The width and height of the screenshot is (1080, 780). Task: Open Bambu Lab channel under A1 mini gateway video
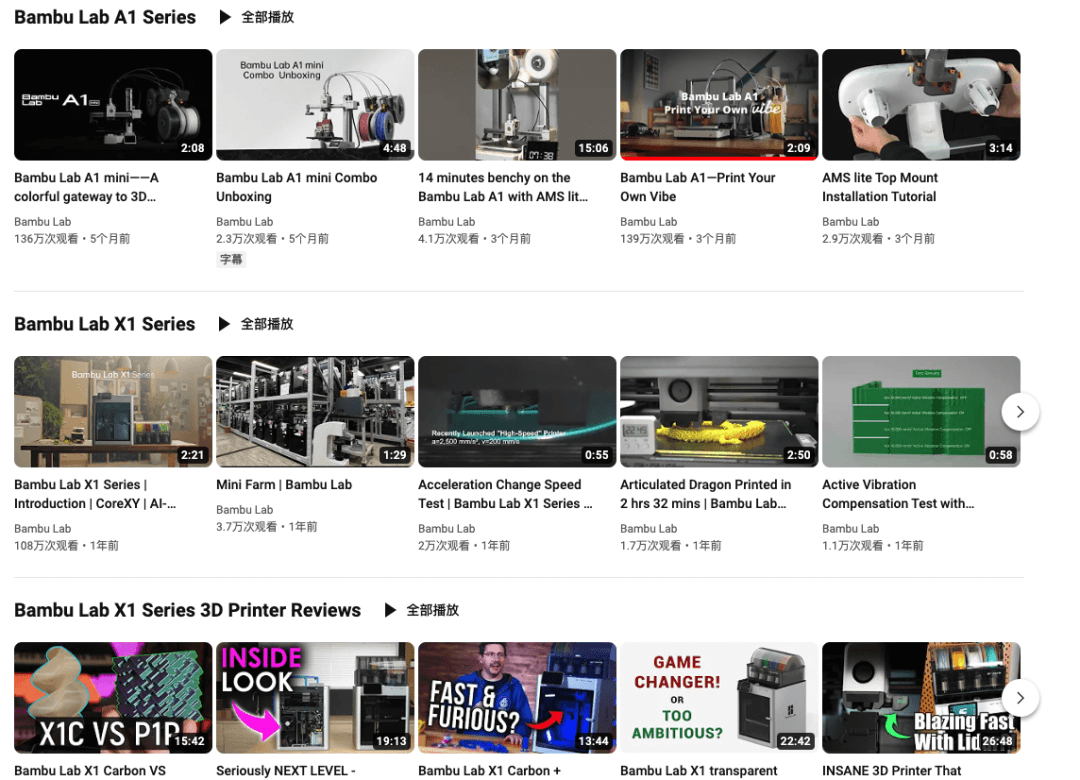pyautogui.click(x=43, y=222)
